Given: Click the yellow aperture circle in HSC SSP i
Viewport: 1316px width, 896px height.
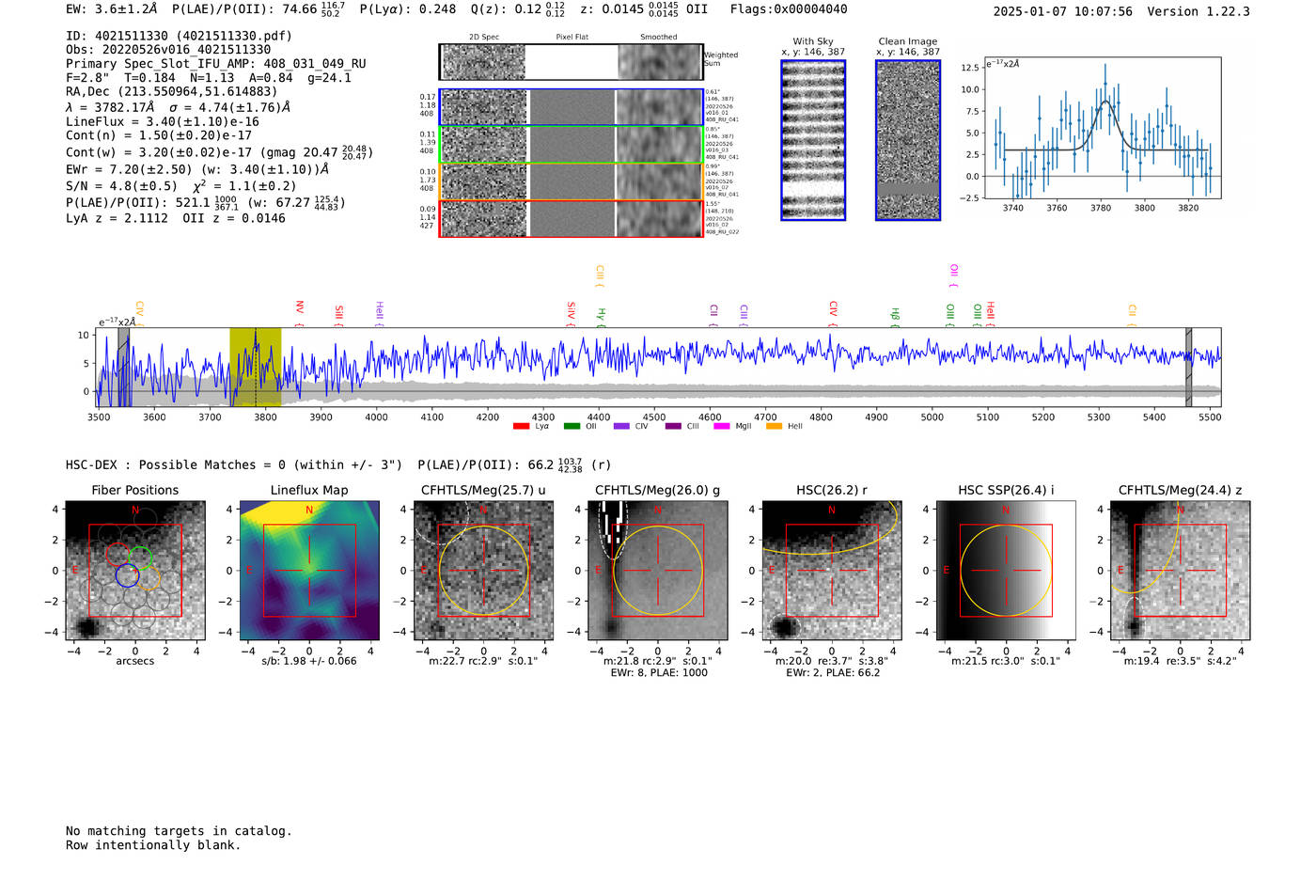Looking at the screenshot, I should pos(1006,571).
